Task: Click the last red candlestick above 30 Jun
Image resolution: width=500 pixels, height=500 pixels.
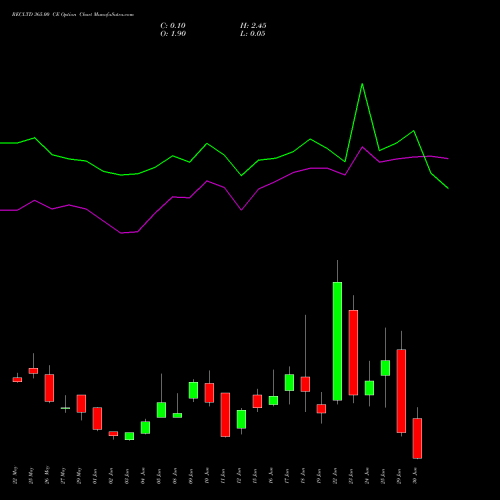Action: tap(417, 438)
